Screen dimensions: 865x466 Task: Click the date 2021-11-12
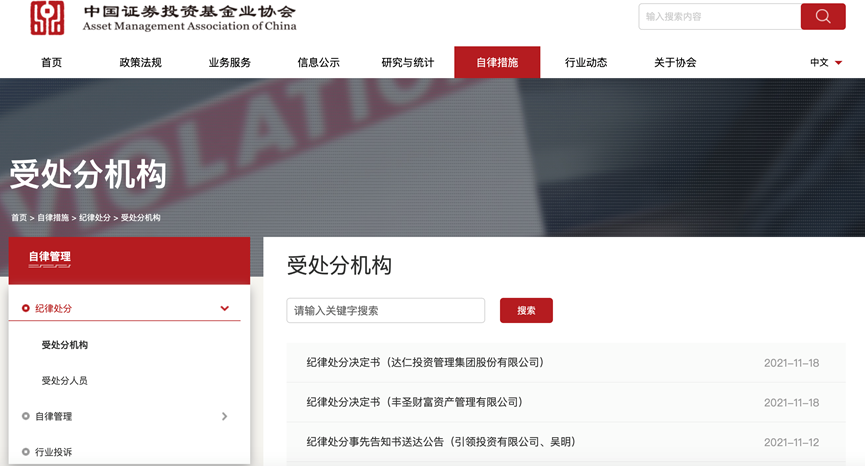click(791, 442)
